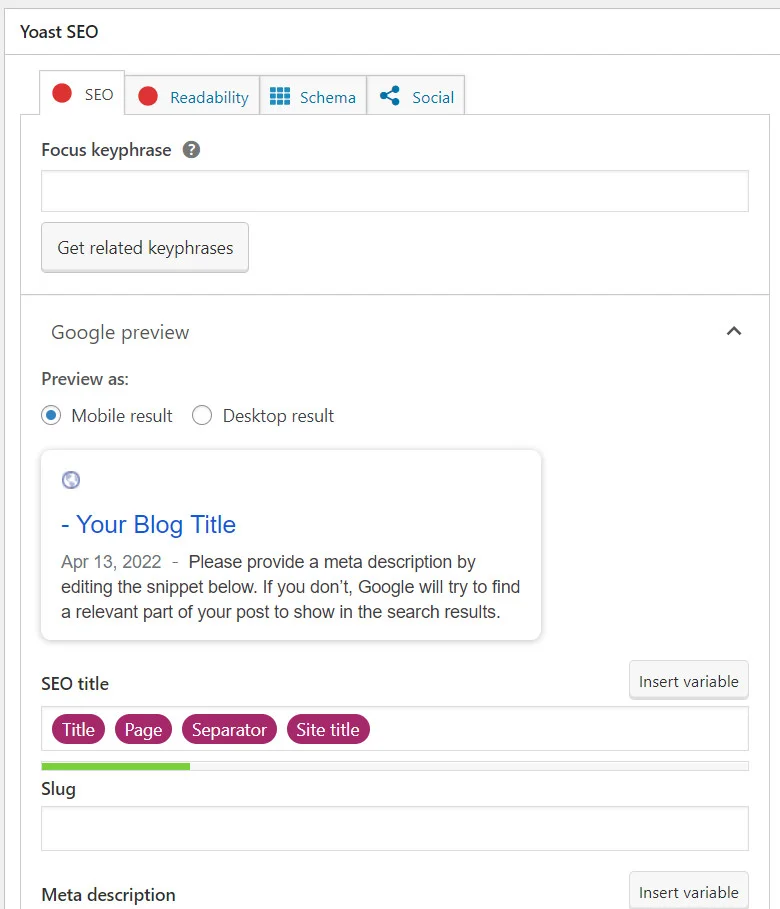Select the Mobile result radio button
Screen dimensions: 780x909
click(x=50, y=415)
